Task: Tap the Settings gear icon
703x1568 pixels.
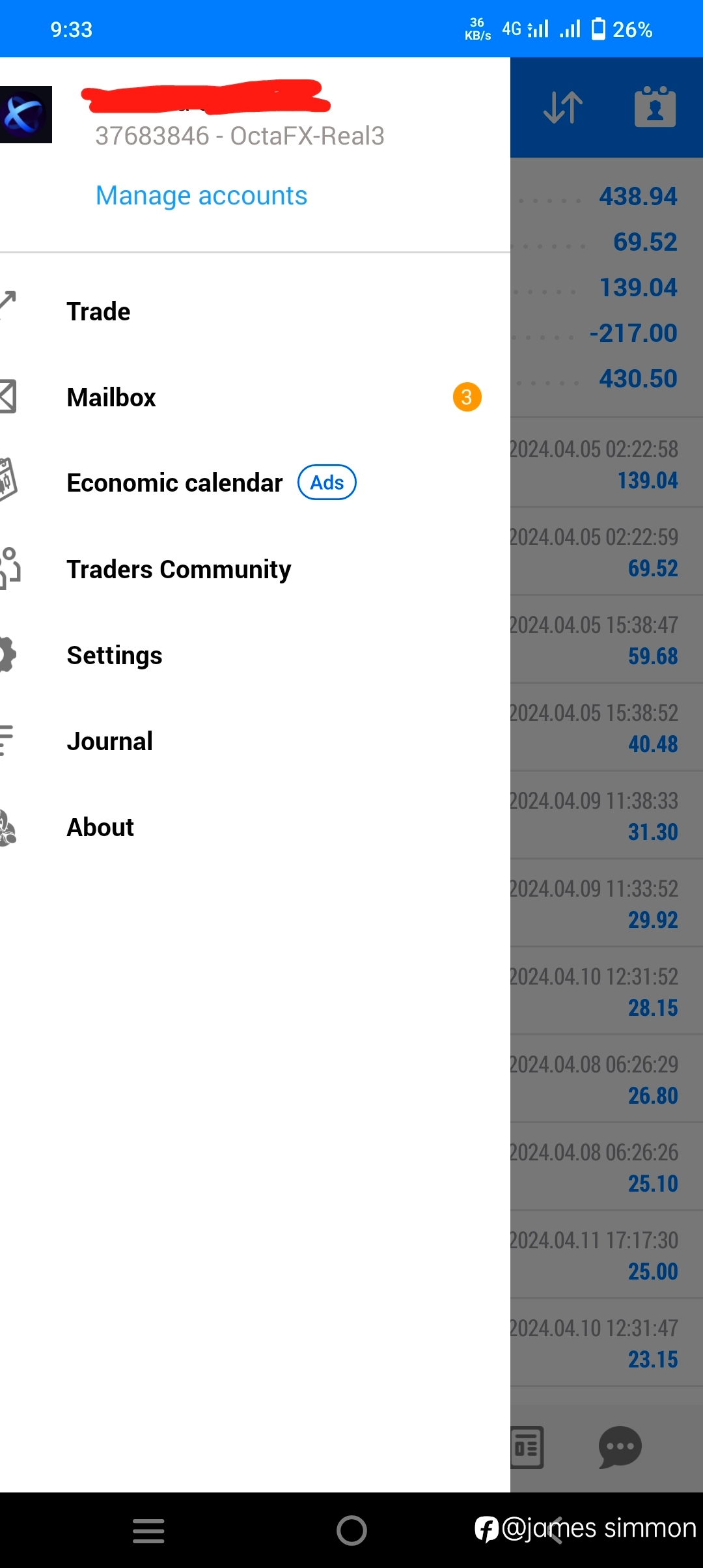Action: [8, 654]
